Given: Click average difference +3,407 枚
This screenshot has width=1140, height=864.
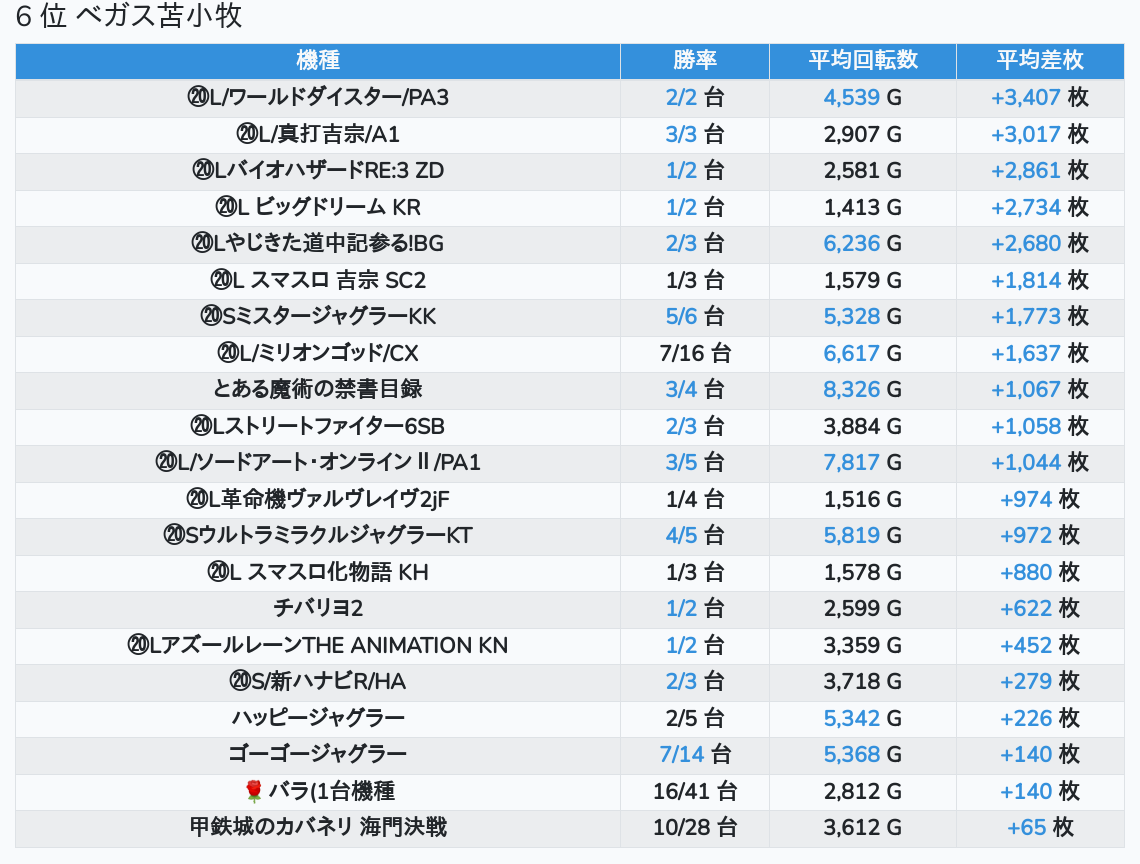Looking at the screenshot, I should (x=1040, y=97).
